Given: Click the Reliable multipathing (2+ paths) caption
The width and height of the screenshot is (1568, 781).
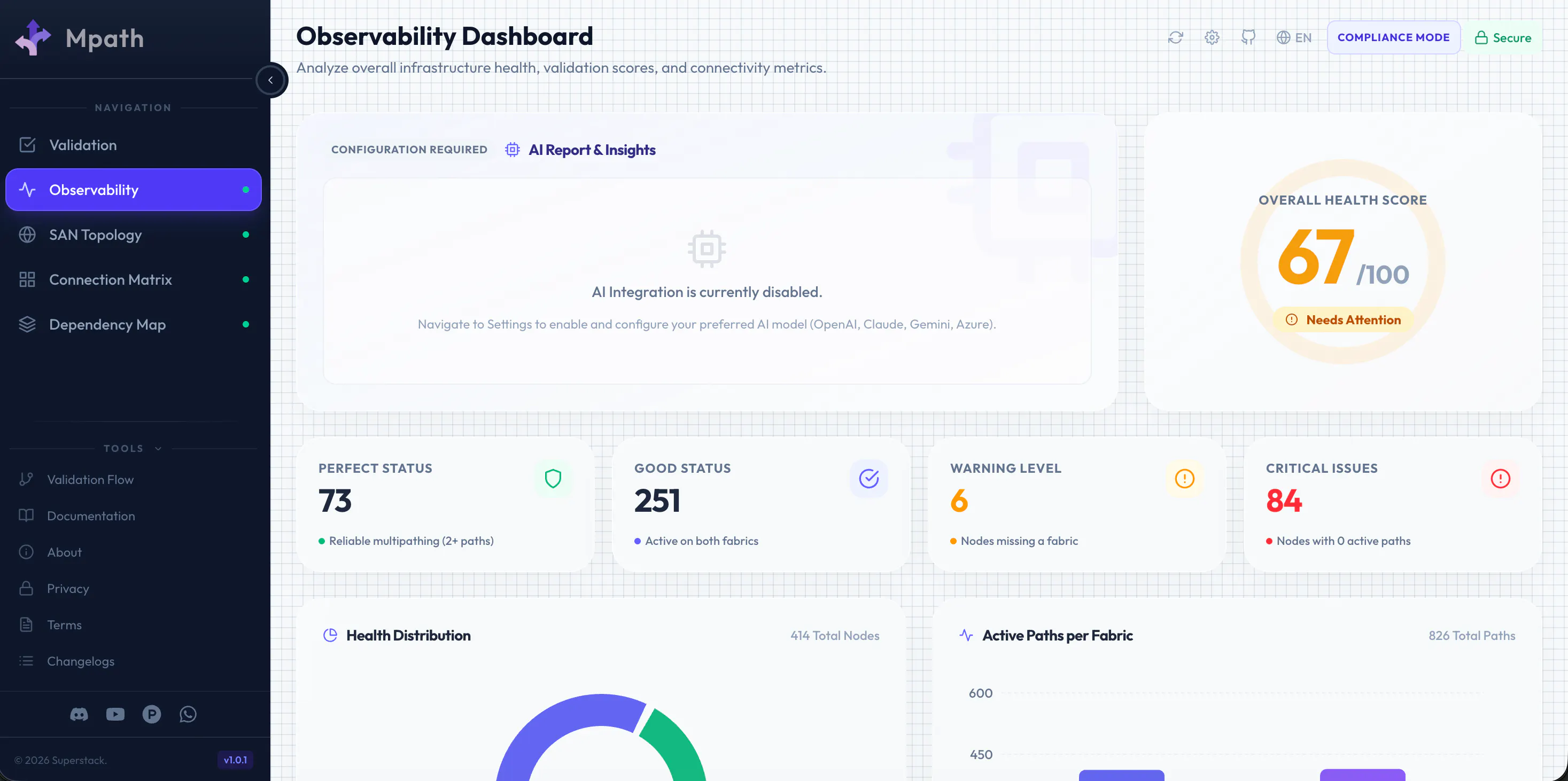Looking at the screenshot, I should point(411,541).
